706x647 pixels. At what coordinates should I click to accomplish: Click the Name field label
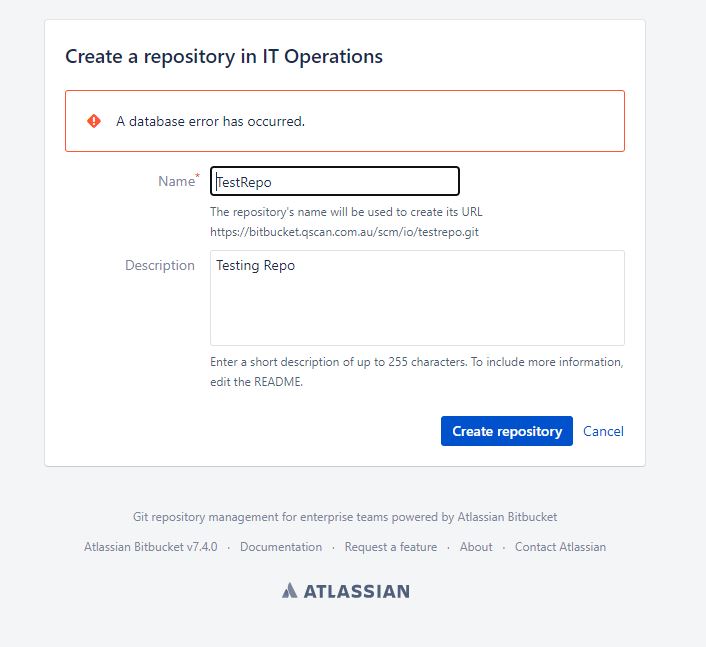tap(176, 181)
